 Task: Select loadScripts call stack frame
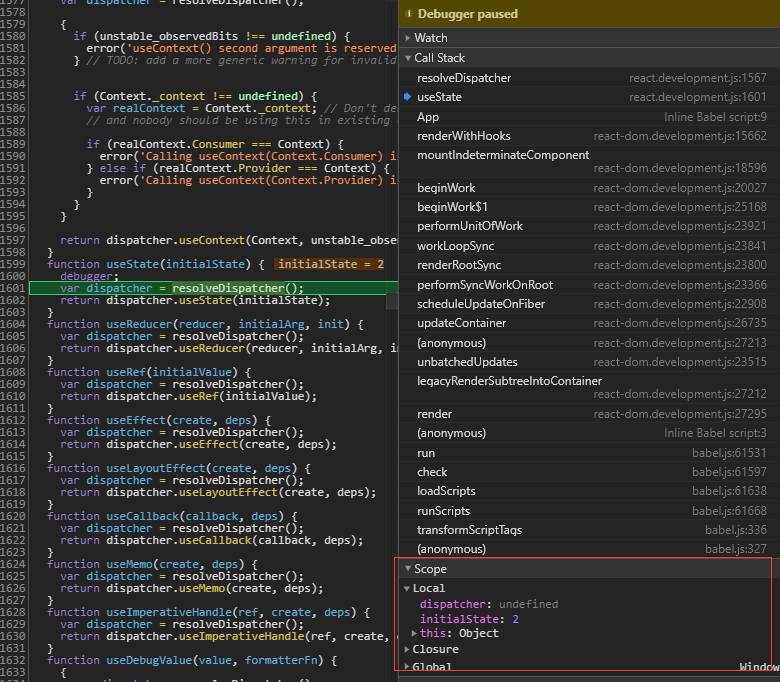click(589, 491)
